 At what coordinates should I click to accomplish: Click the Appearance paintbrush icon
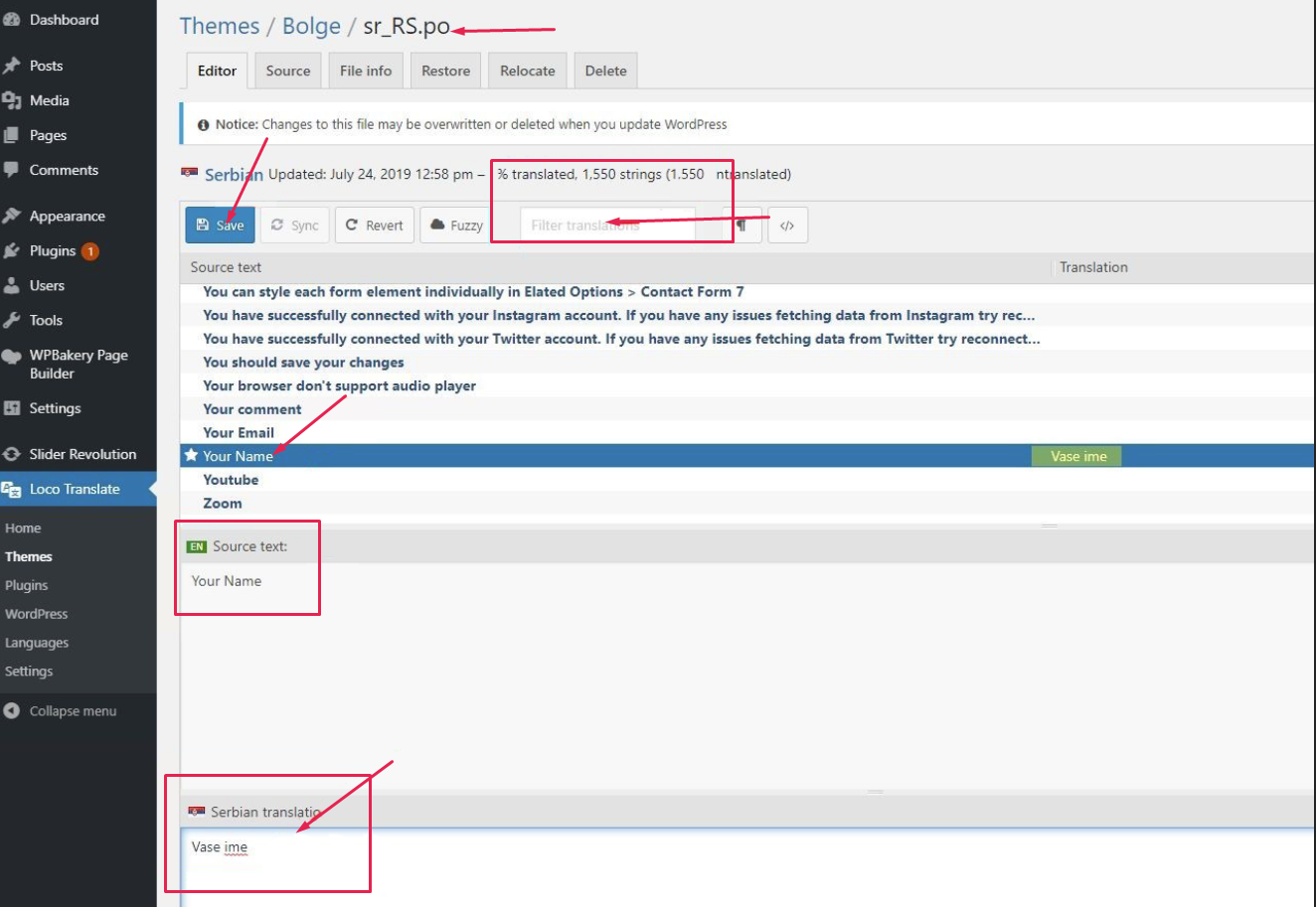(12, 216)
